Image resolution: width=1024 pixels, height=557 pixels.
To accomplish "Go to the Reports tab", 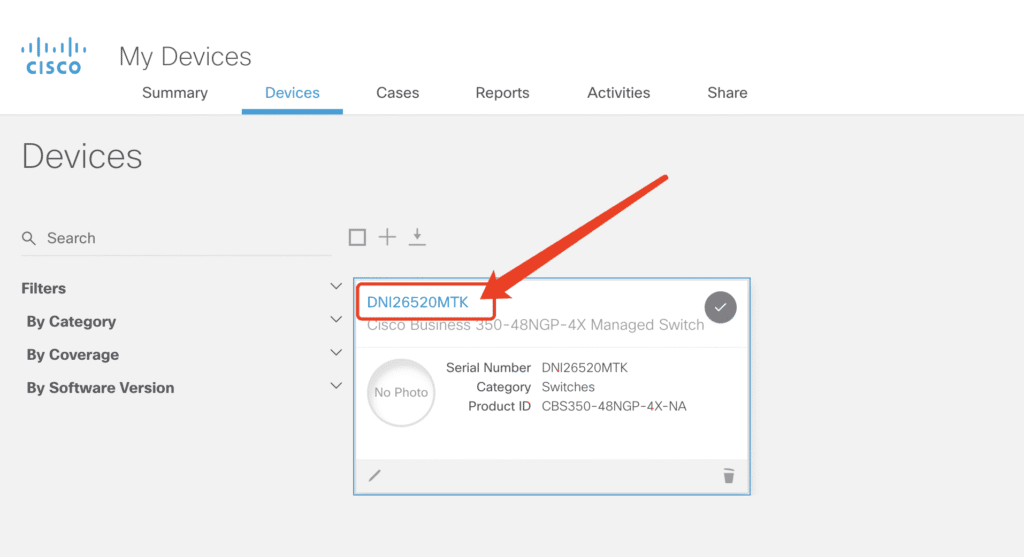I will click(x=502, y=93).
